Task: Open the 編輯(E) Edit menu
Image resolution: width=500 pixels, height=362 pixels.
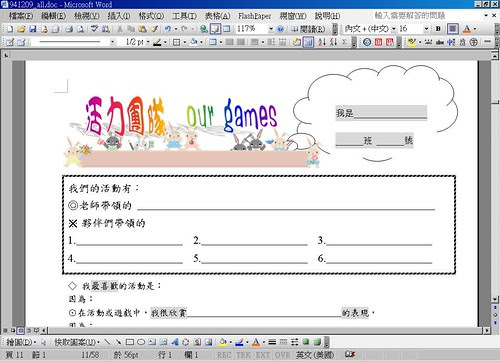Action: pyautogui.click(x=53, y=16)
